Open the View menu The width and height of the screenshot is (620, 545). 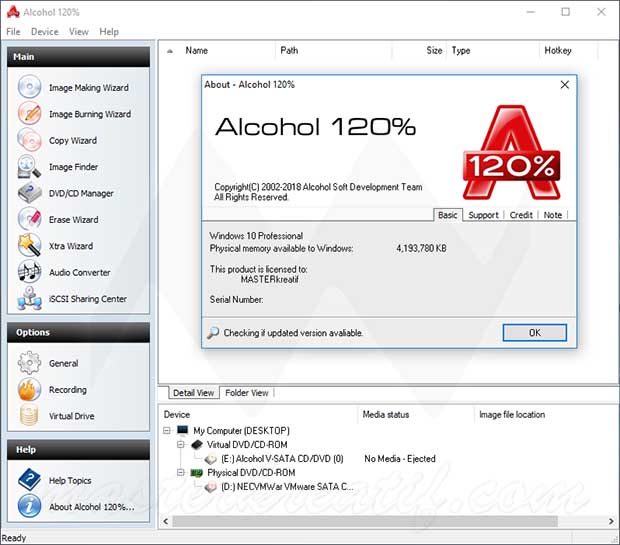(79, 32)
